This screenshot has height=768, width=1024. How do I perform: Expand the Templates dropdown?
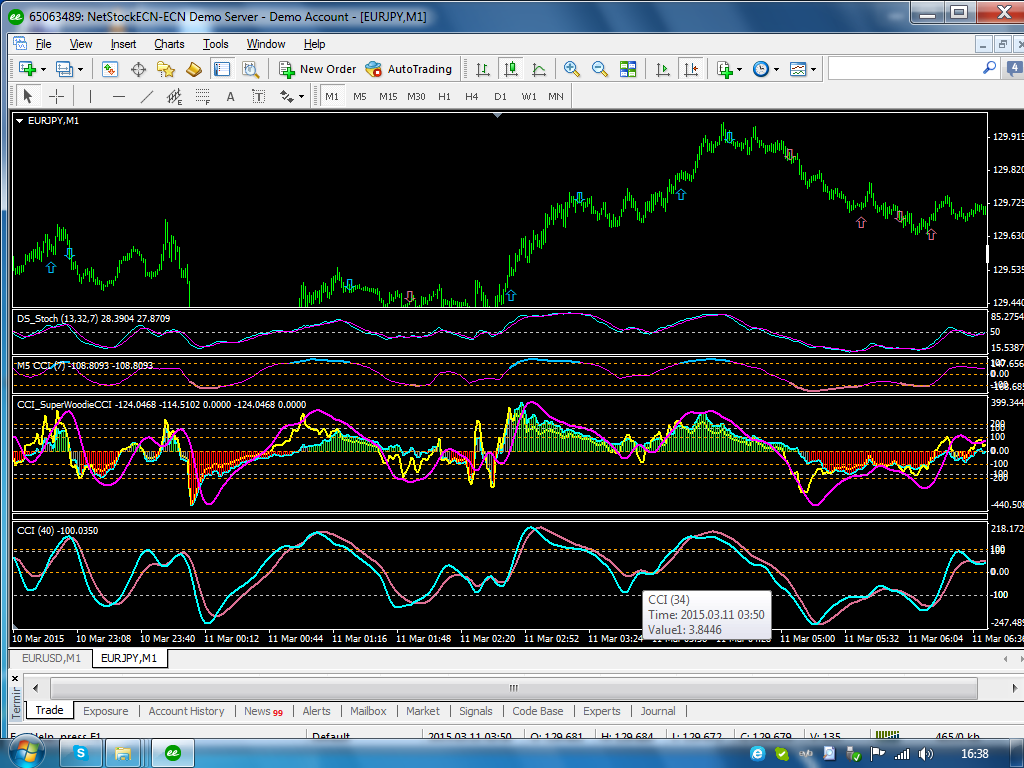tap(813, 69)
